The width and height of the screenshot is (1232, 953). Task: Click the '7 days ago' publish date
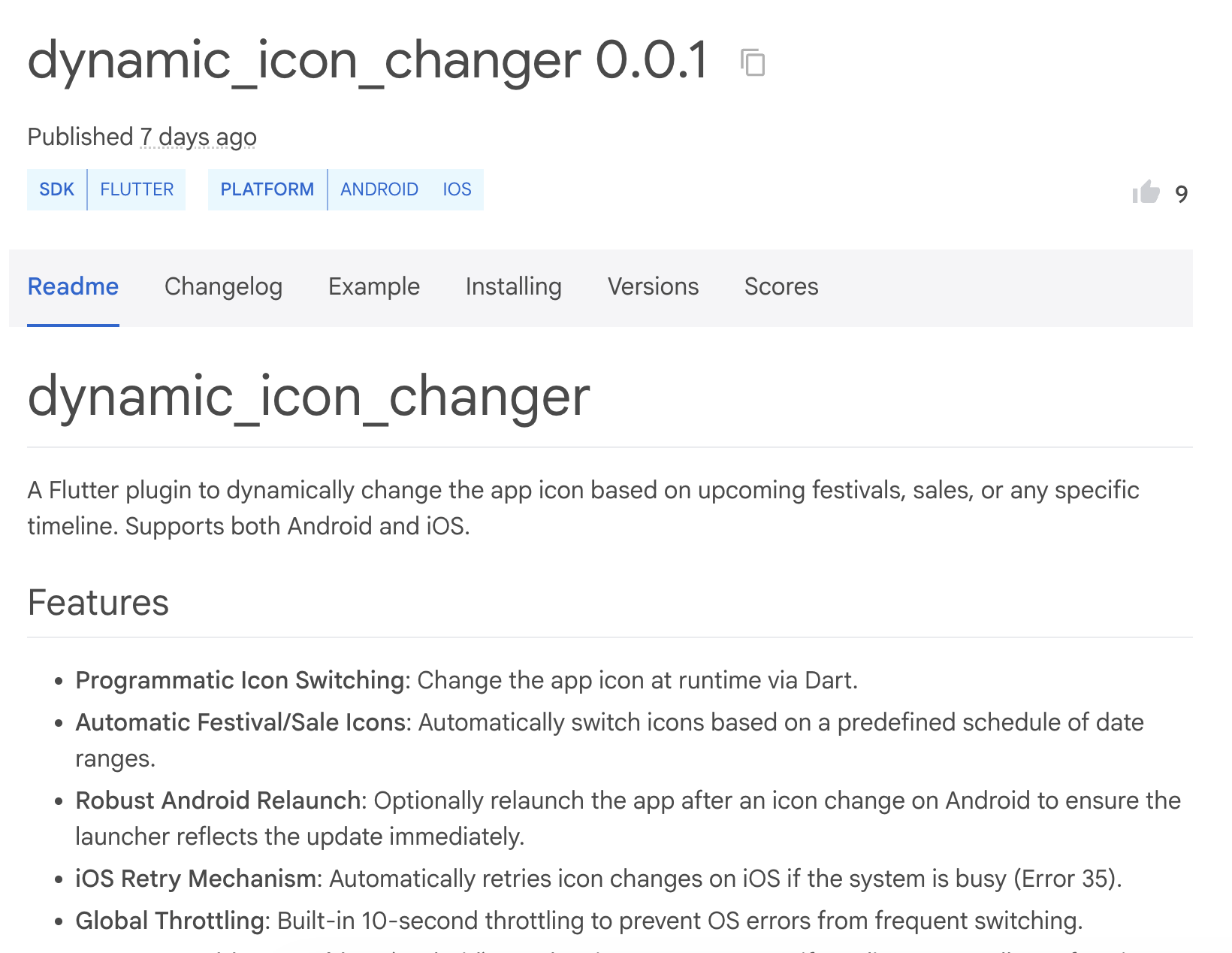coord(198,137)
